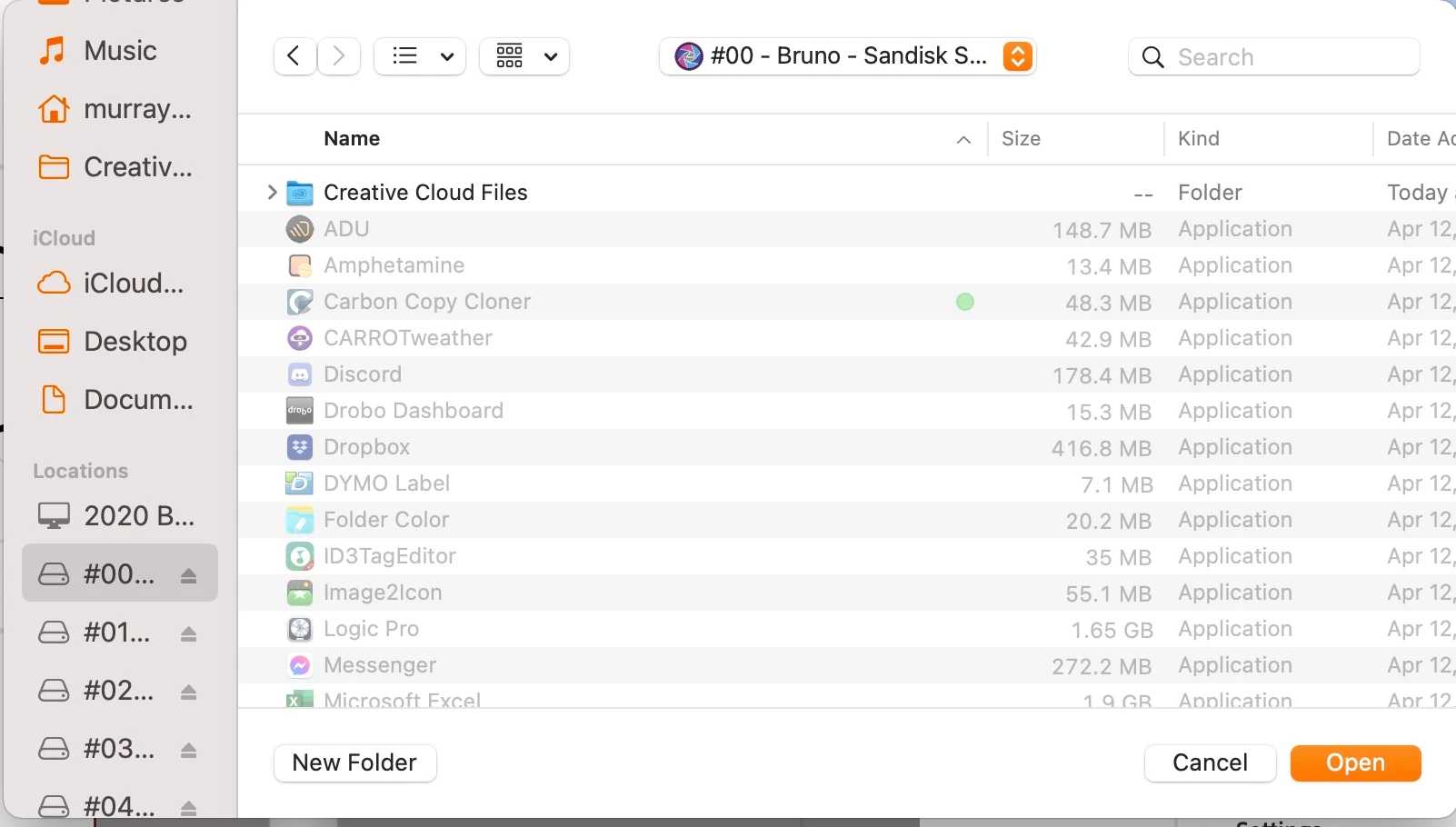Eject the #04 drive

pyautogui.click(x=188, y=807)
